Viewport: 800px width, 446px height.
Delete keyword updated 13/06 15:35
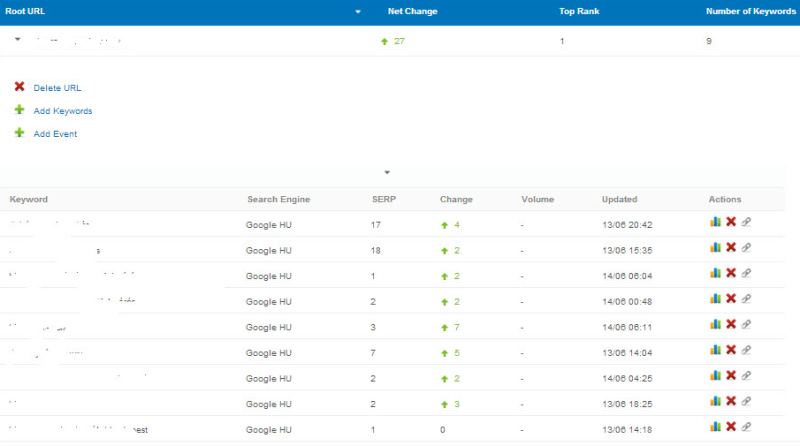pyautogui.click(x=731, y=249)
